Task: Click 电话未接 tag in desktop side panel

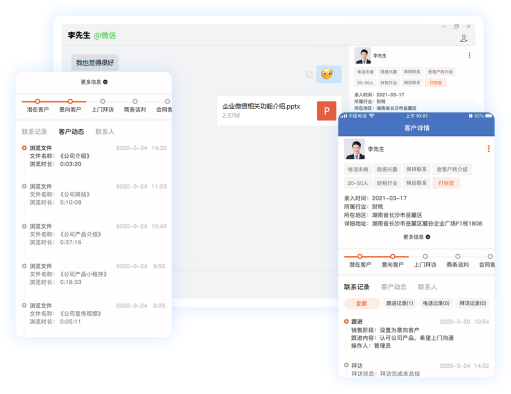Action: tap(365, 72)
